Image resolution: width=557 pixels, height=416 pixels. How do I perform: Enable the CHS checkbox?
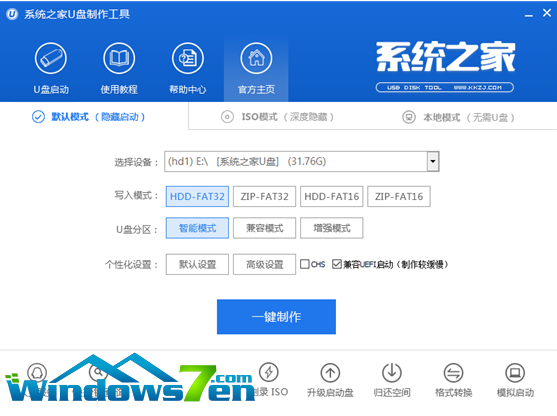[305, 264]
